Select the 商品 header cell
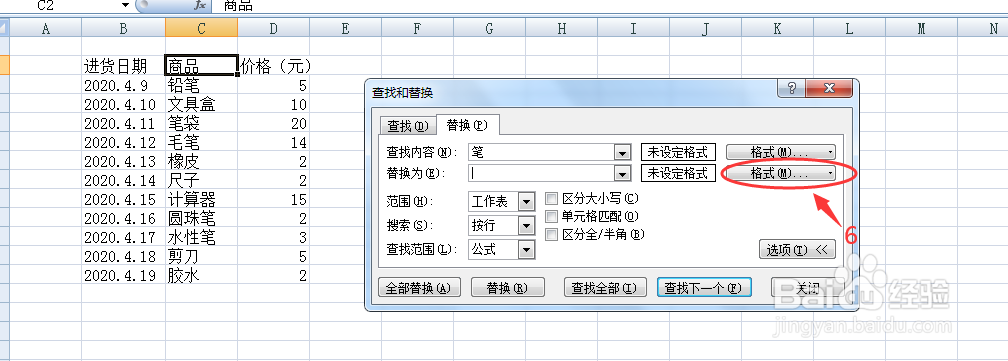This screenshot has height=361, width=1008. [x=201, y=66]
